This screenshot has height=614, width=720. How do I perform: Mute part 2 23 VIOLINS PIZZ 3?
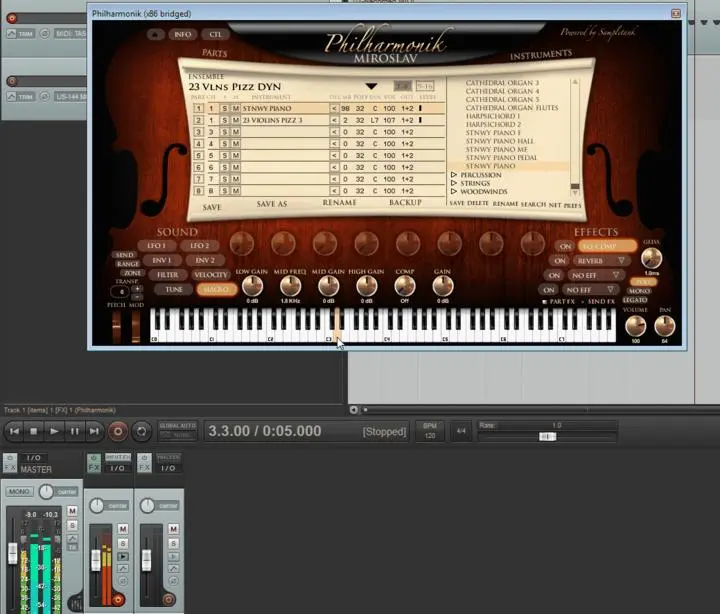pyautogui.click(x=236, y=120)
